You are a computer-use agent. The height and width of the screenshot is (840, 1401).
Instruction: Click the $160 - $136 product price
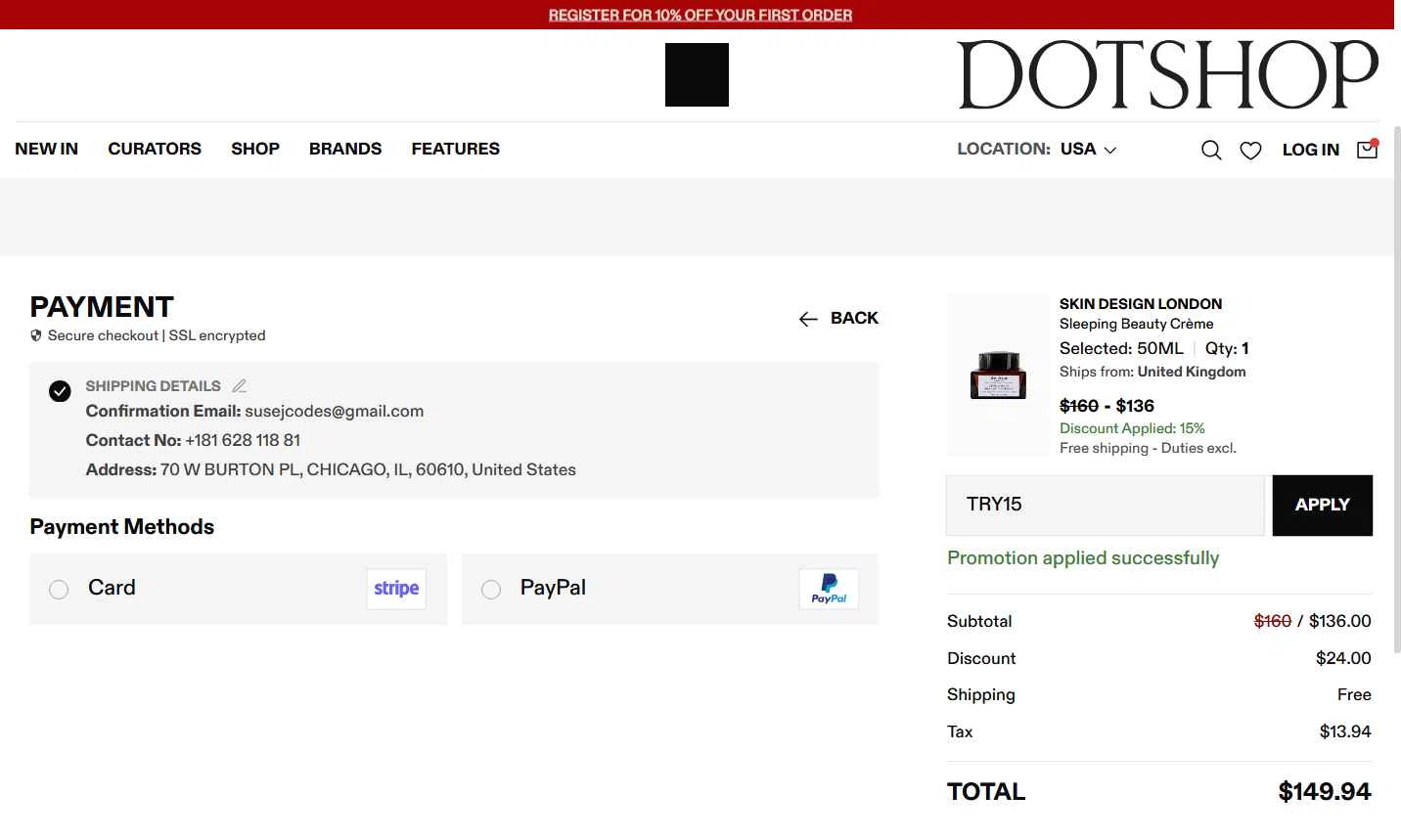(x=1107, y=406)
